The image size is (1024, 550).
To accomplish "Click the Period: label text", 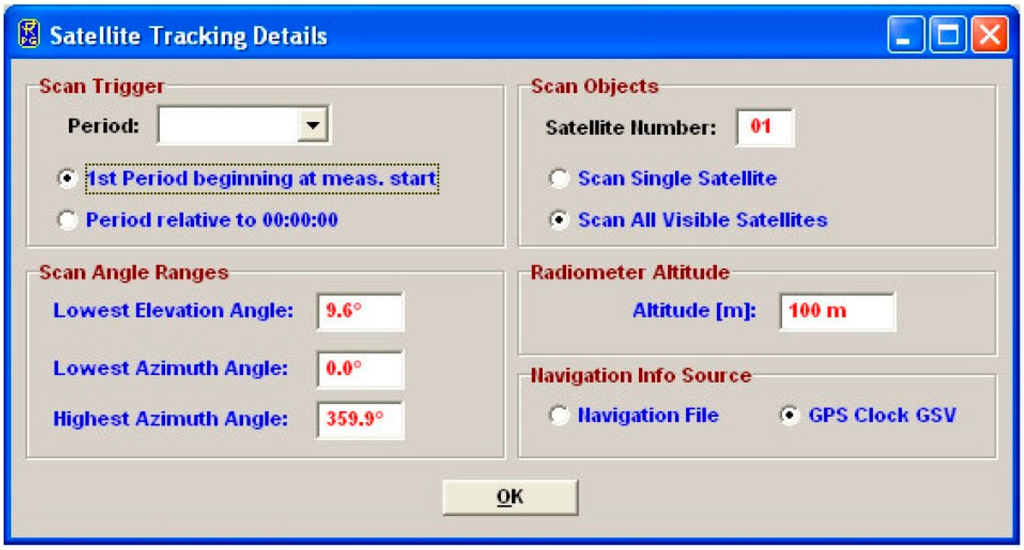I will [103, 125].
